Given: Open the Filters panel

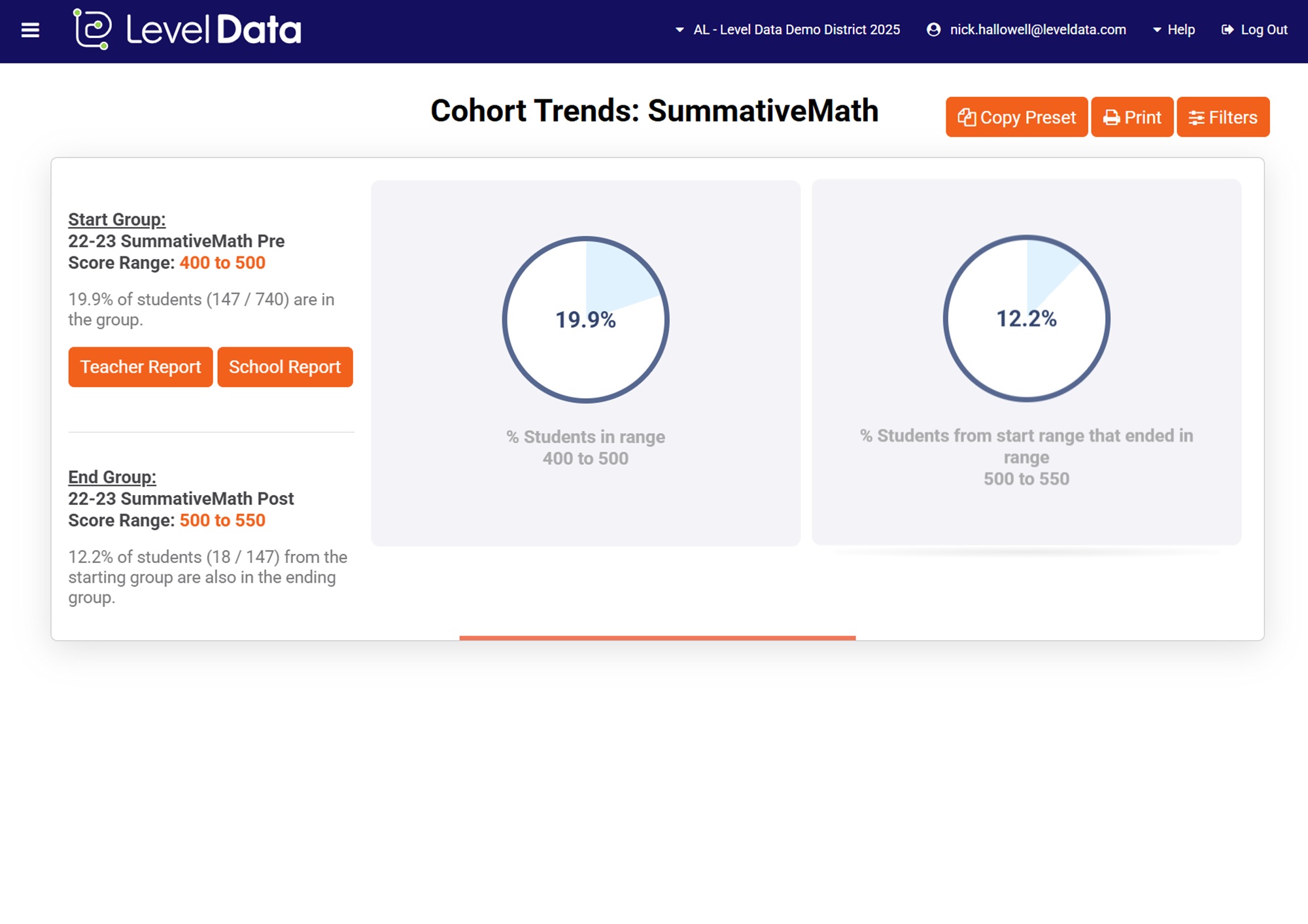Looking at the screenshot, I should coord(1223,117).
